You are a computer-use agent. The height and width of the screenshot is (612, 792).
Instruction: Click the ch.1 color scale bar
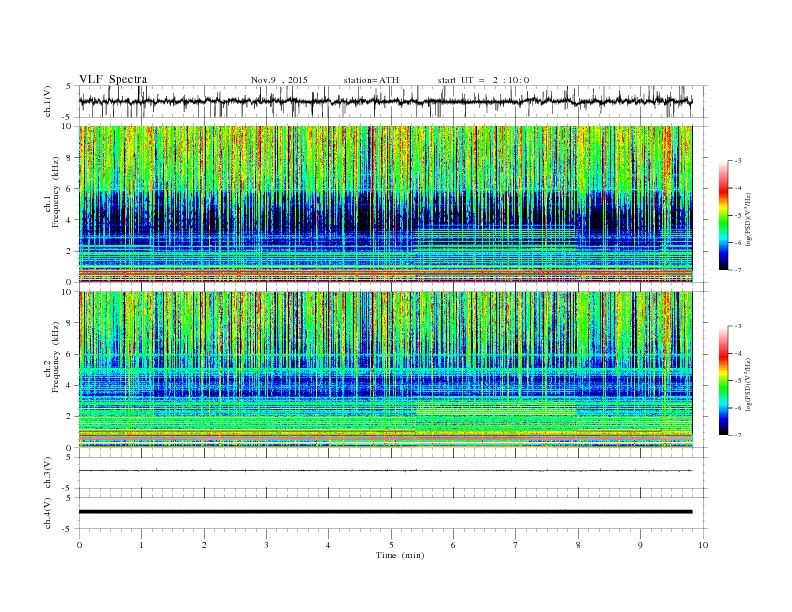click(x=723, y=215)
